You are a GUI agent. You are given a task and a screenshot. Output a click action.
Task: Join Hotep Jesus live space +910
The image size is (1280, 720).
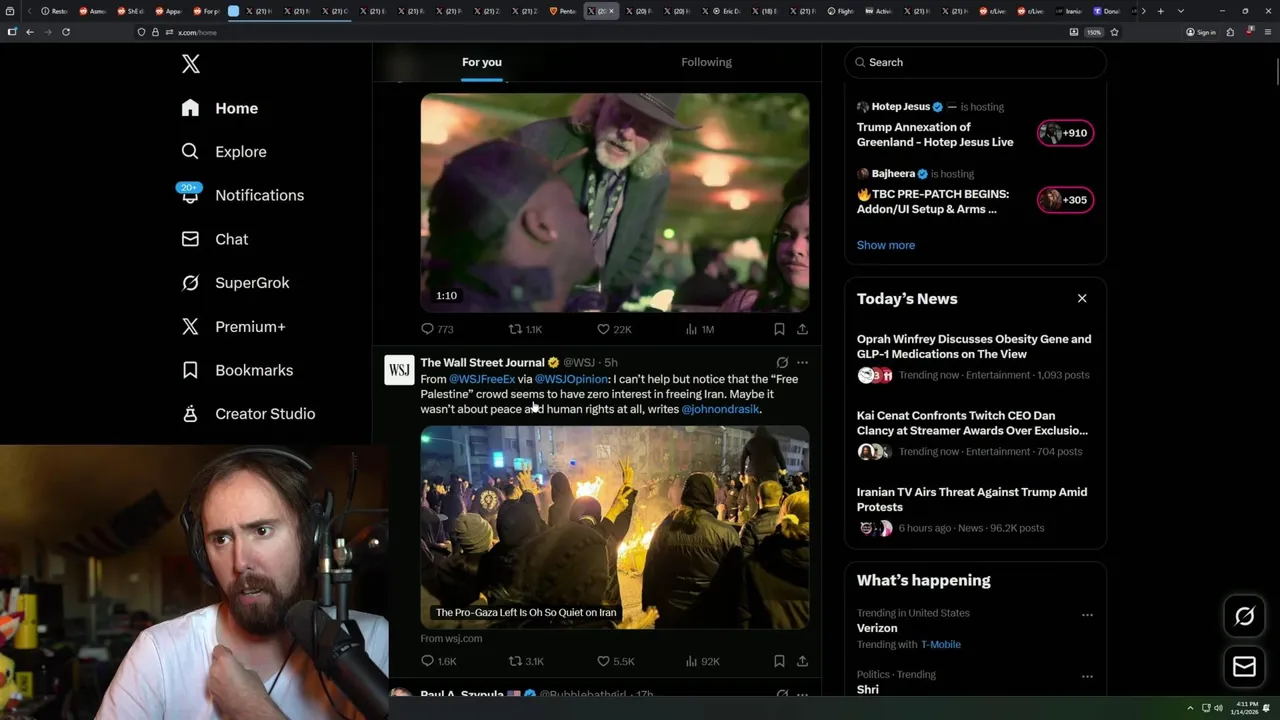pos(1065,133)
